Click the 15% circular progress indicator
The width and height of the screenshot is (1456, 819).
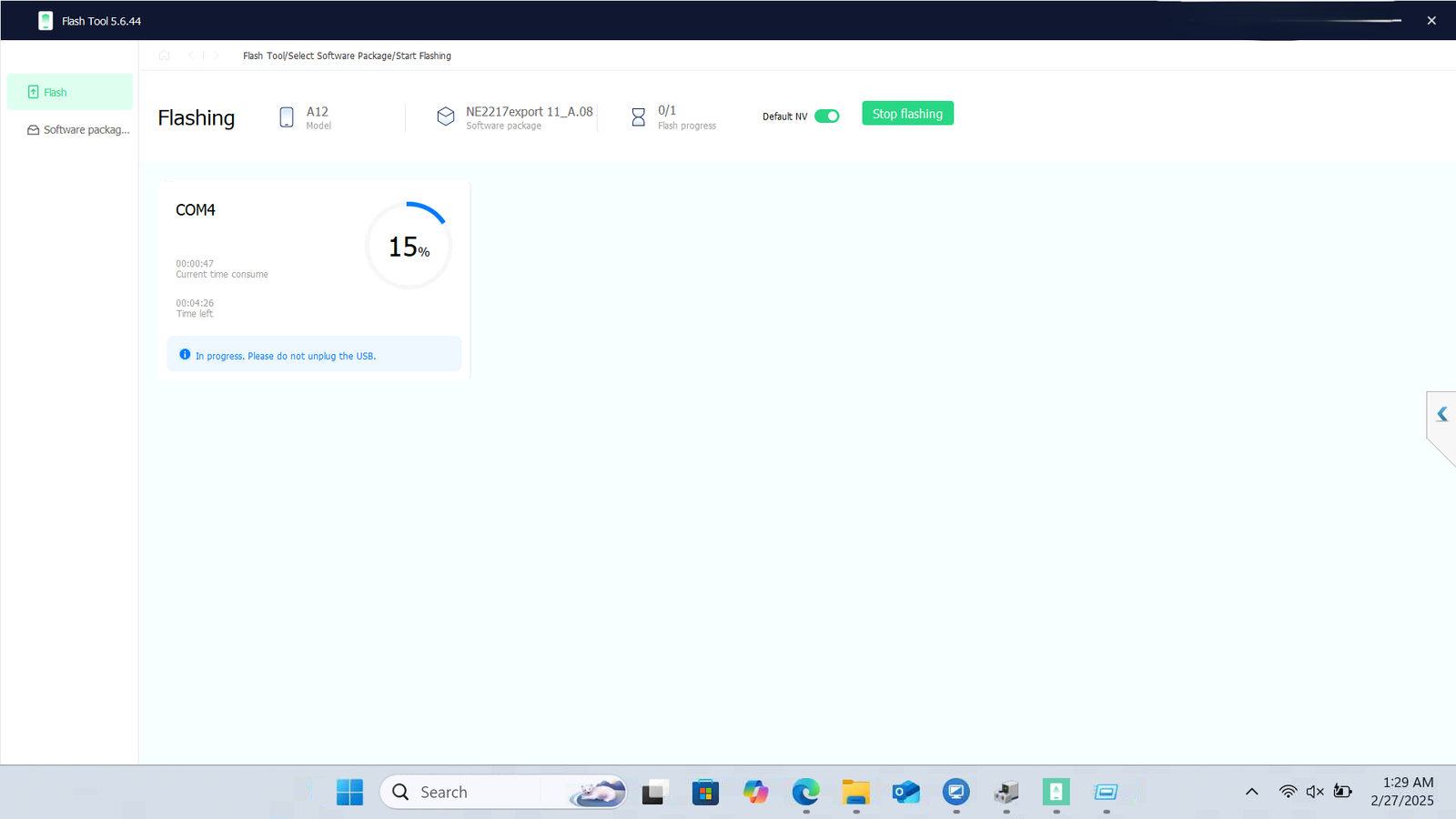pyautogui.click(x=409, y=245)
